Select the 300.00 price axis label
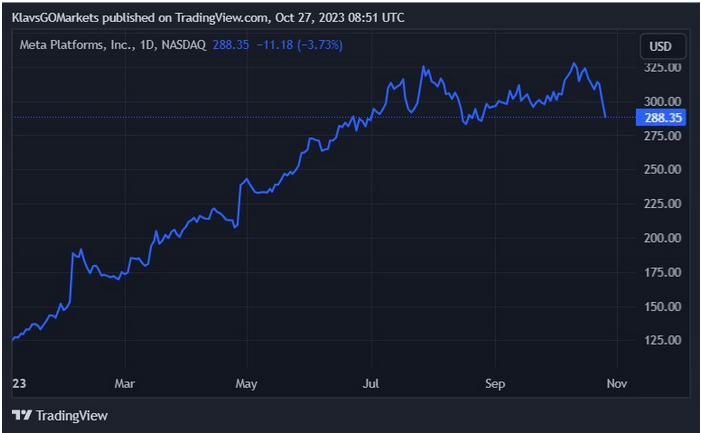The image size is (701, 433). (x=661, y=101)
